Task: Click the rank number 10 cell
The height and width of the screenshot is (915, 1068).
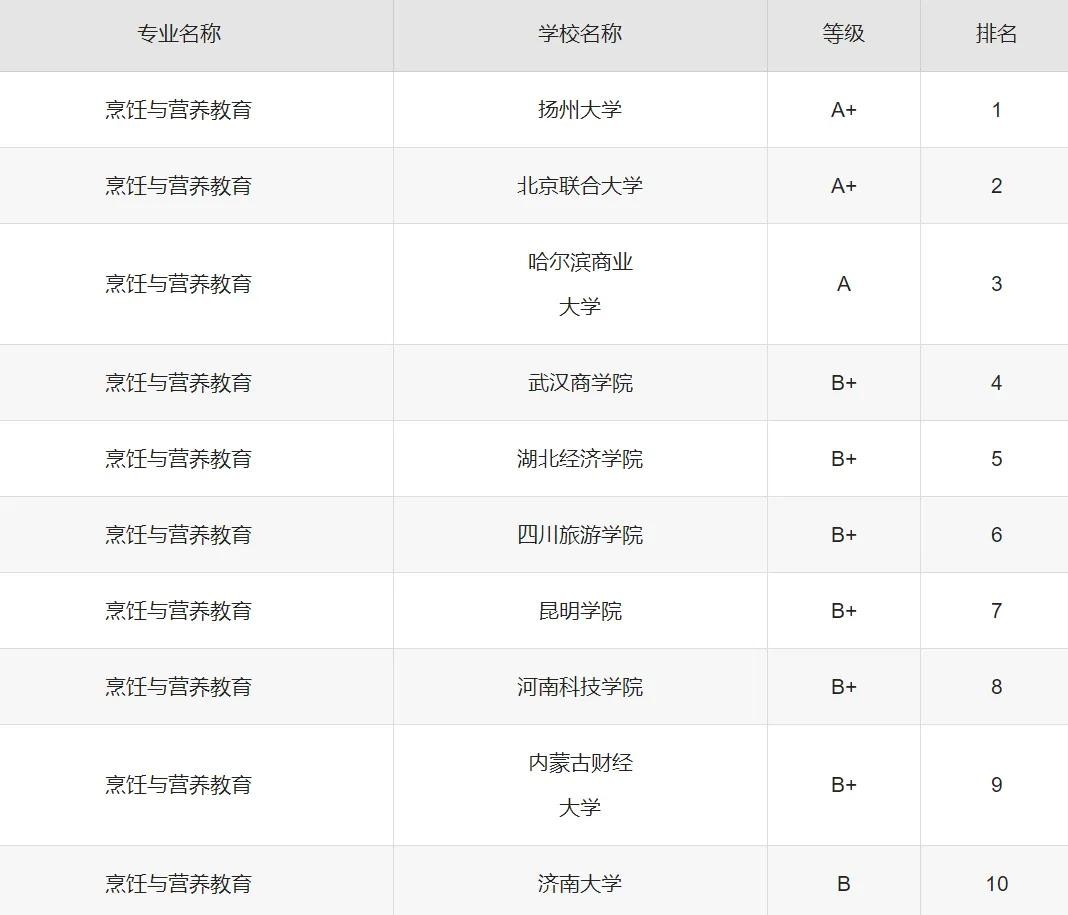Action: pos(996,884)
